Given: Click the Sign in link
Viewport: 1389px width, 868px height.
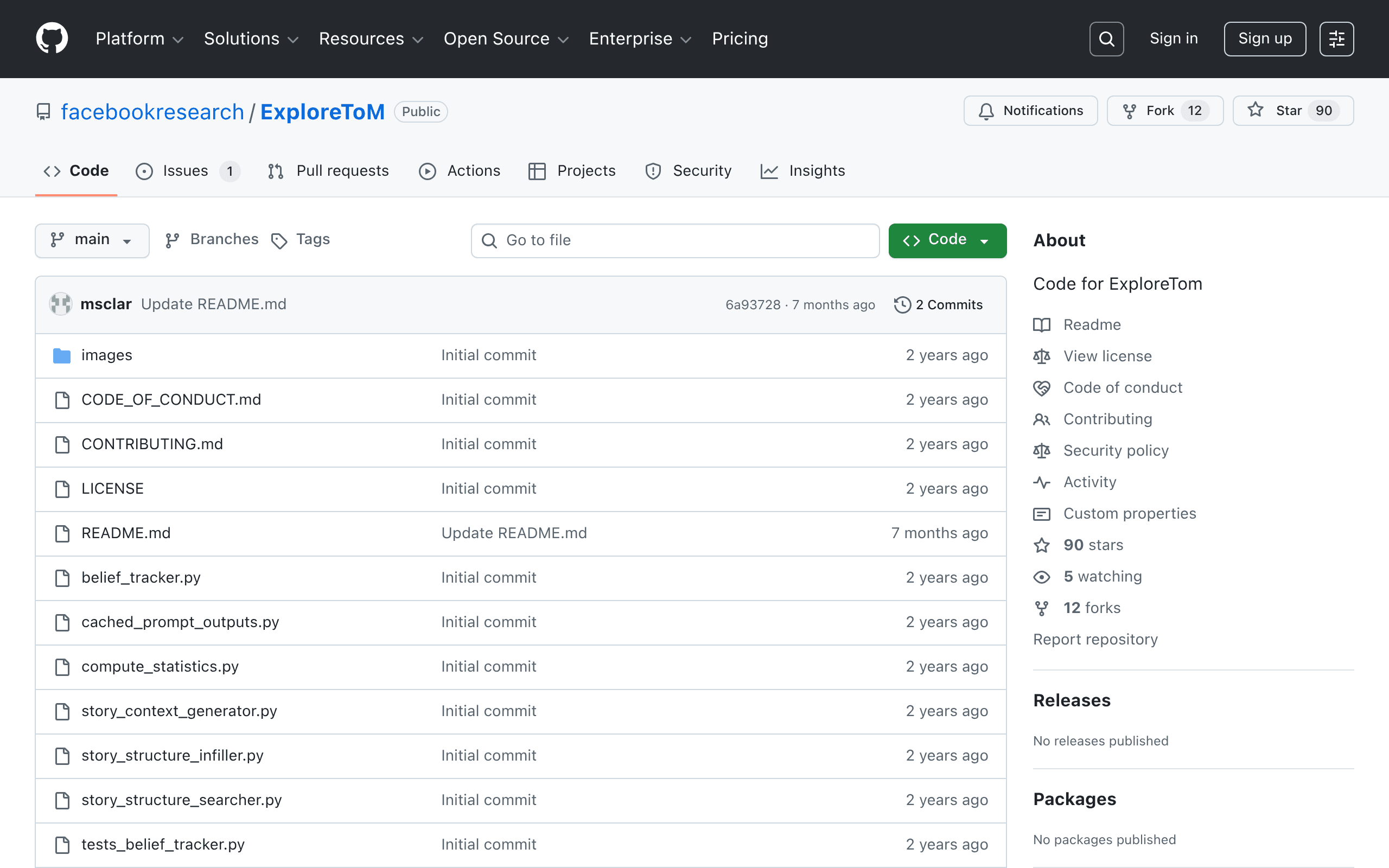Looking at the screenshot, I should (x=1174, y=39).
